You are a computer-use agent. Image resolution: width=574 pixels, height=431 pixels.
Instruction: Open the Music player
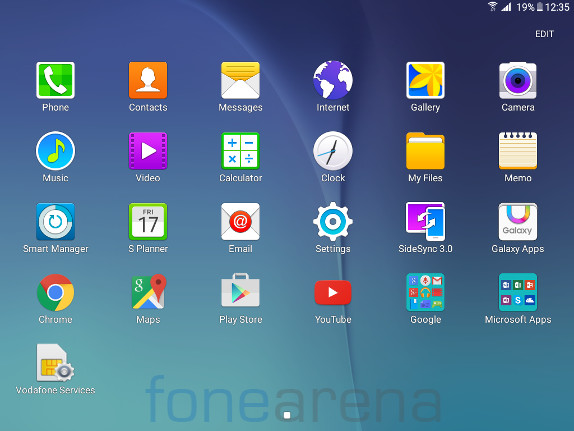[55, 151]
